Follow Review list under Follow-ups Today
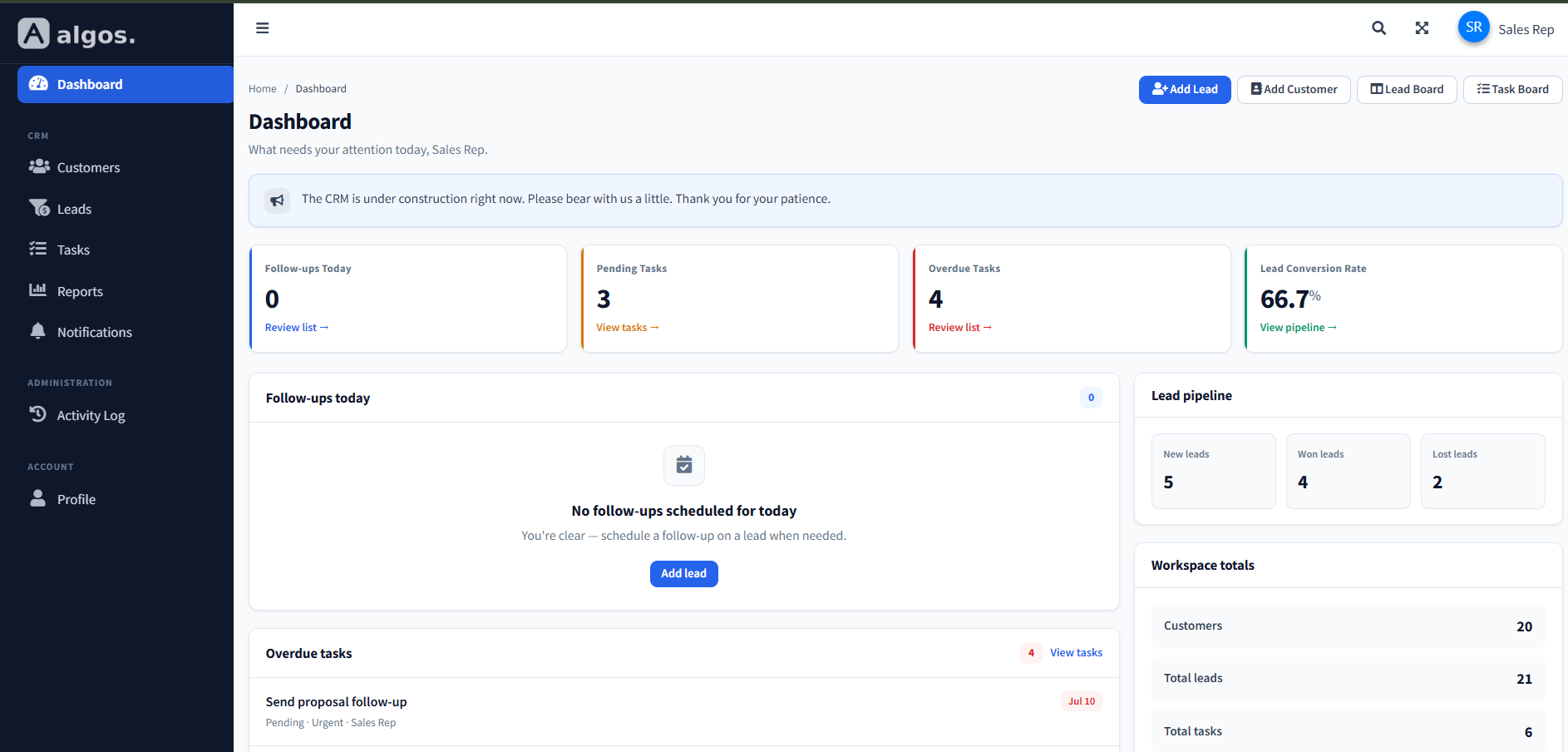The width and height of the screenshot is (1568, 752). coord(297,328)
